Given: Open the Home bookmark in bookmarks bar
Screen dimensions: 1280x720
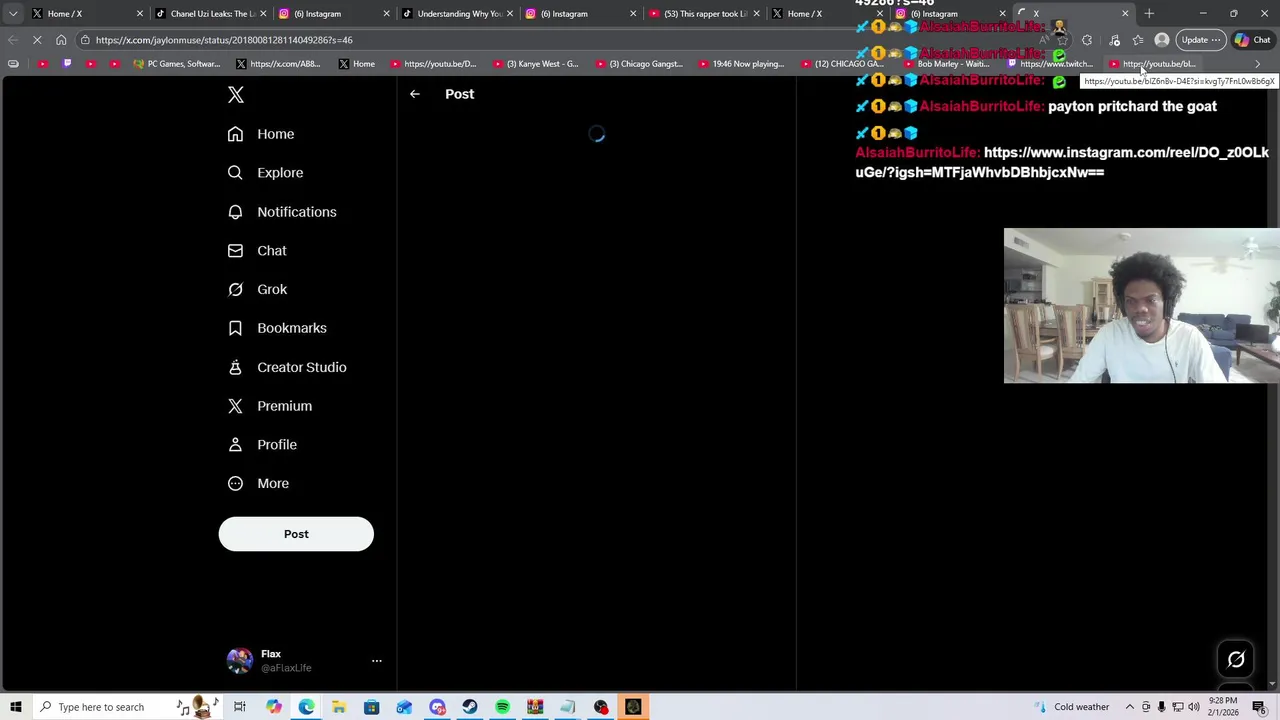Looking at the screenshot, I should [357, 64].
